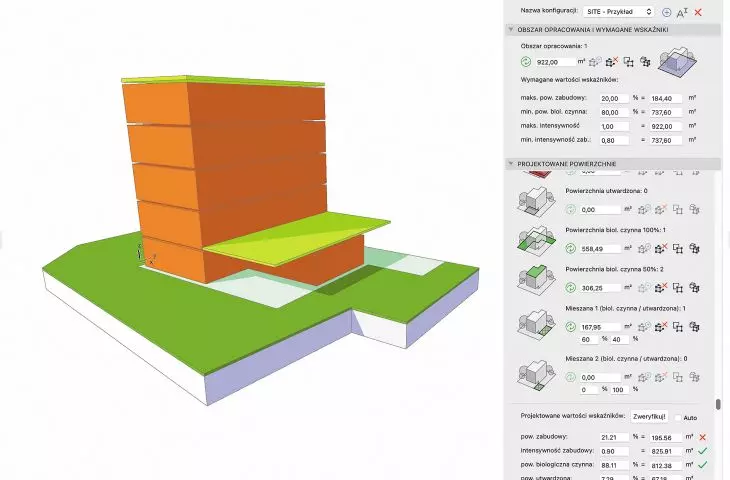Click min. intensywność zab. value field 0,80
This screenshot has width=730, height=480.
614,141
